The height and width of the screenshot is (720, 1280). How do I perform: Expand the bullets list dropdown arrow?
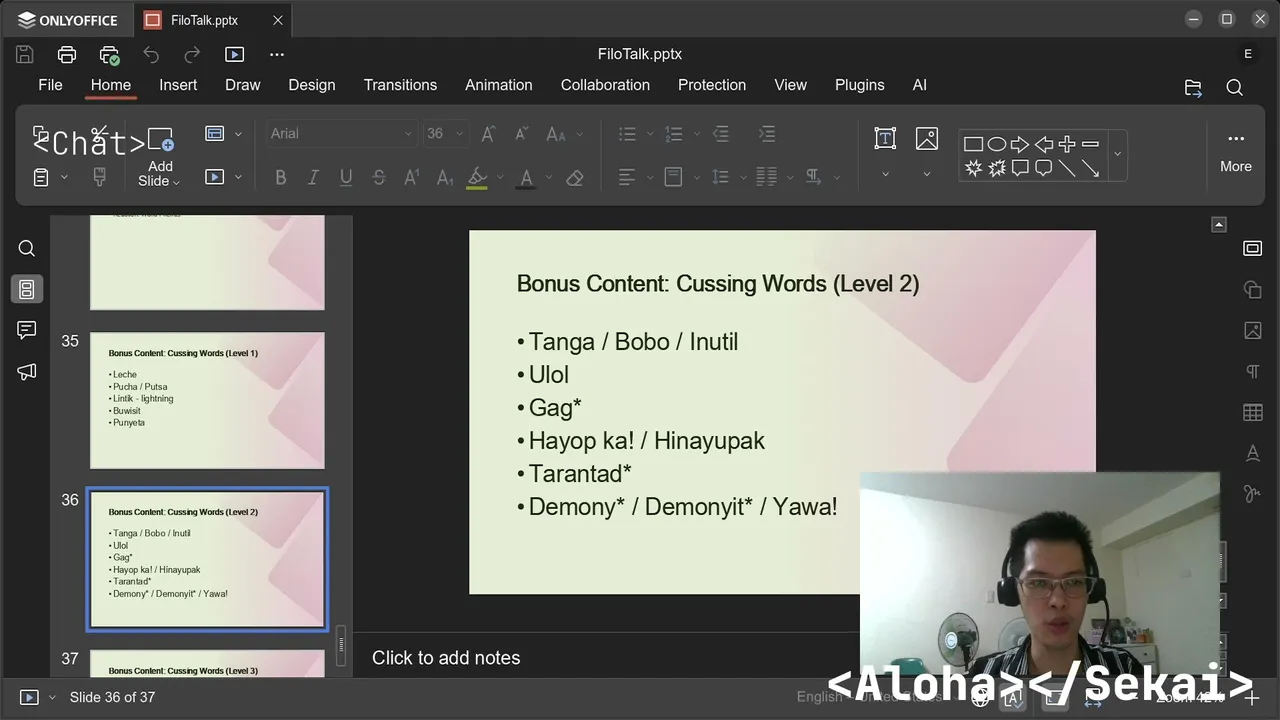click(x=650, y=134)
